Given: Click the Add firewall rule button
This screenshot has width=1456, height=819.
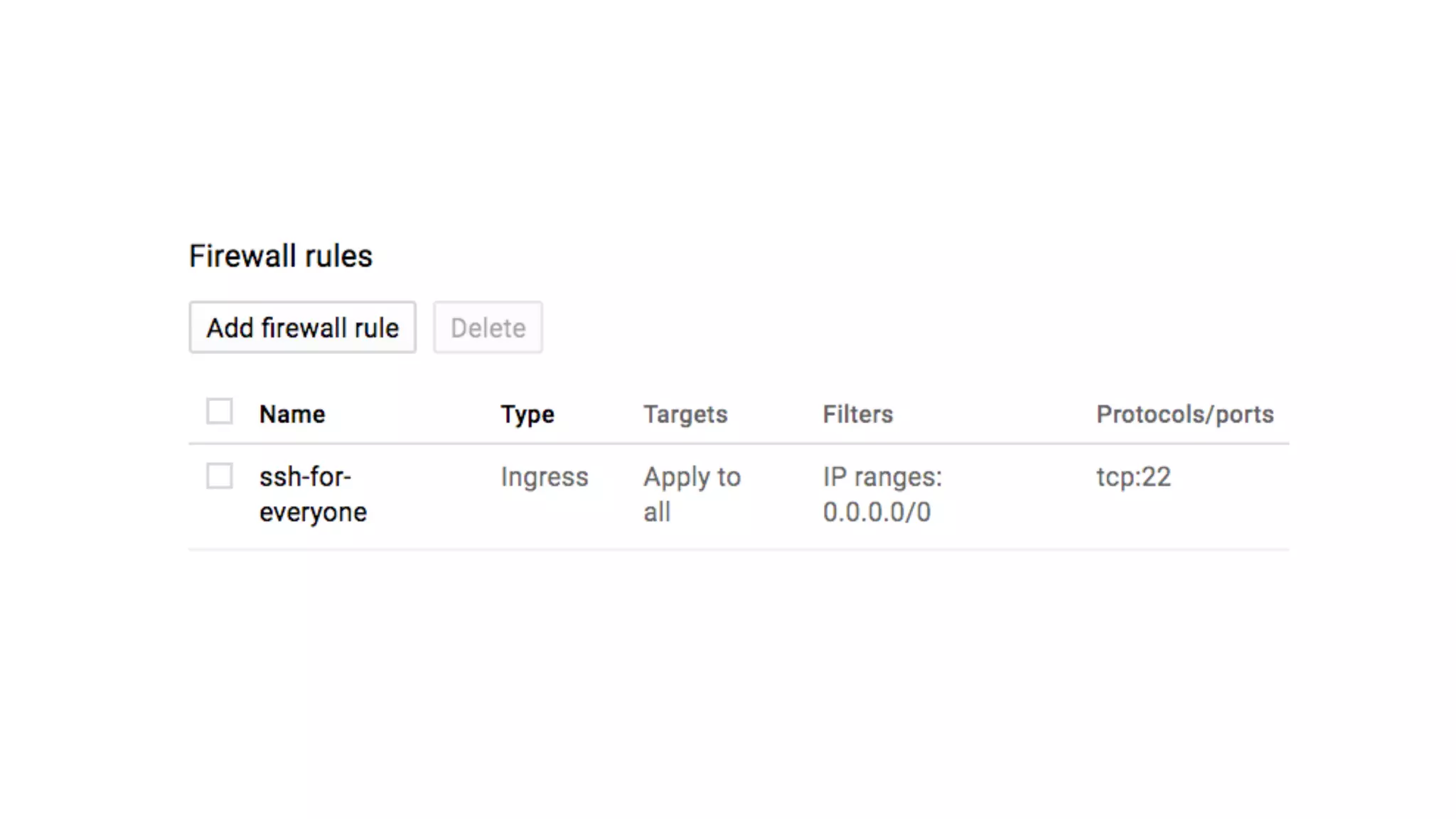Looking at the screenshot, I should [x=302, y=328].
